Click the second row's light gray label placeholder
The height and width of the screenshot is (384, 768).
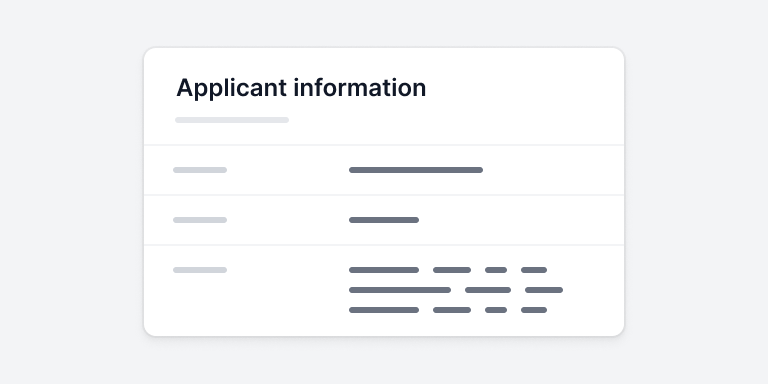200,220
